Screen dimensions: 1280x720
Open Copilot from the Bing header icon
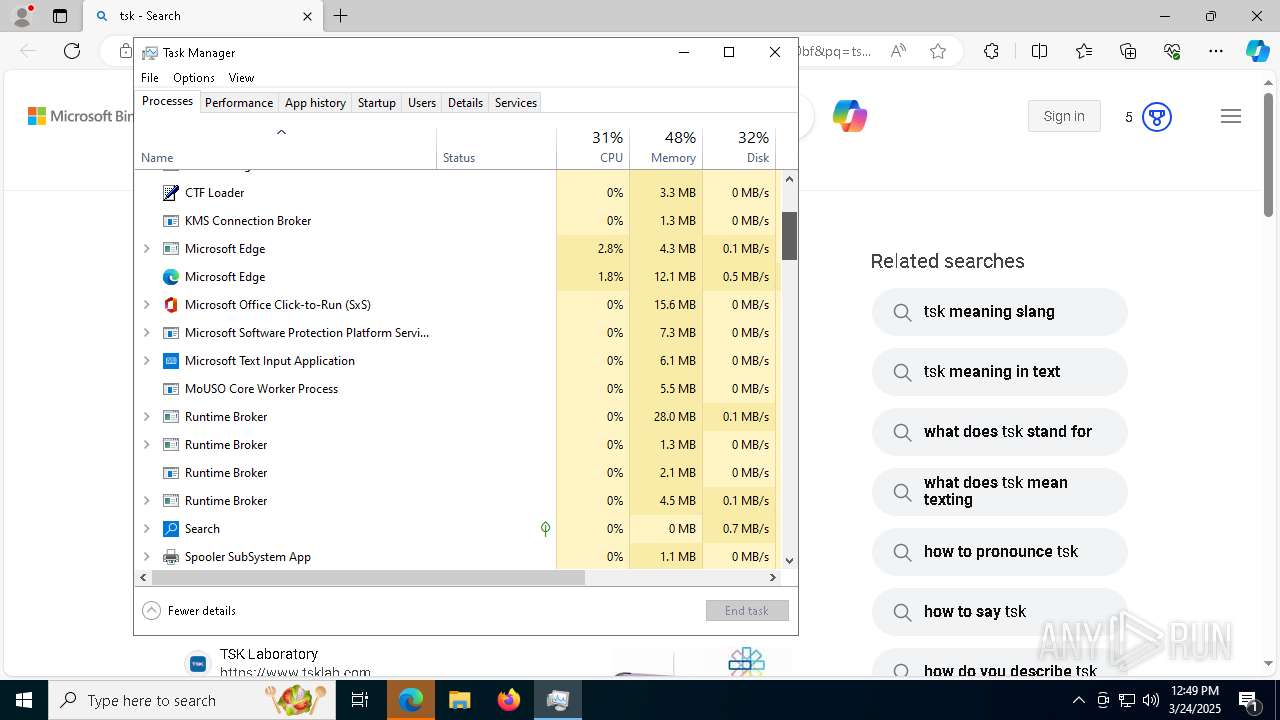coord(849,116)
